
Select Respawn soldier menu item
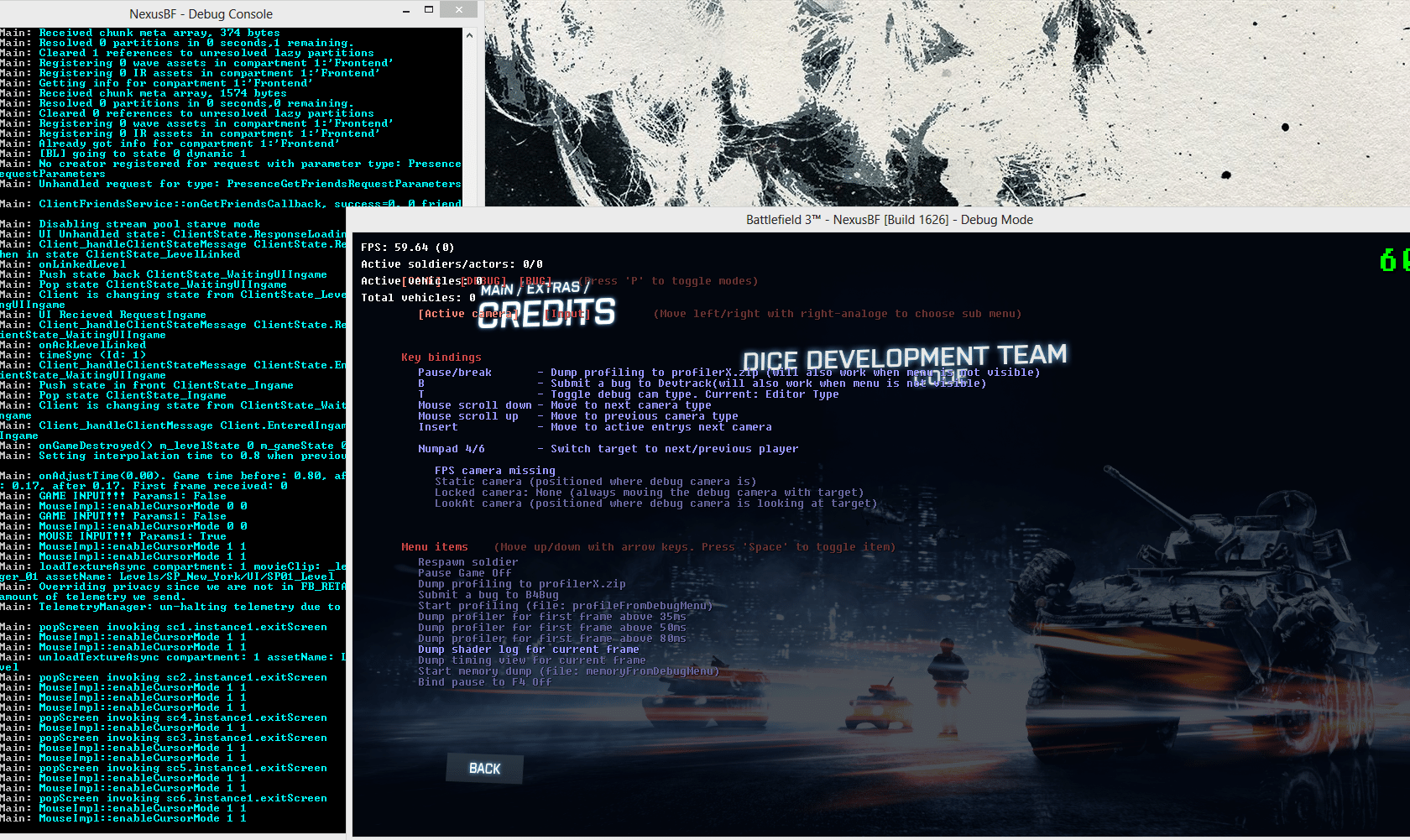tap(467, 562)
